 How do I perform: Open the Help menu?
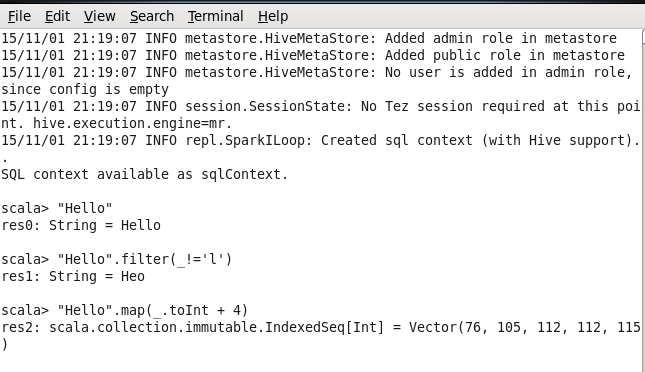pyautogui.click(x=273, y=16)
